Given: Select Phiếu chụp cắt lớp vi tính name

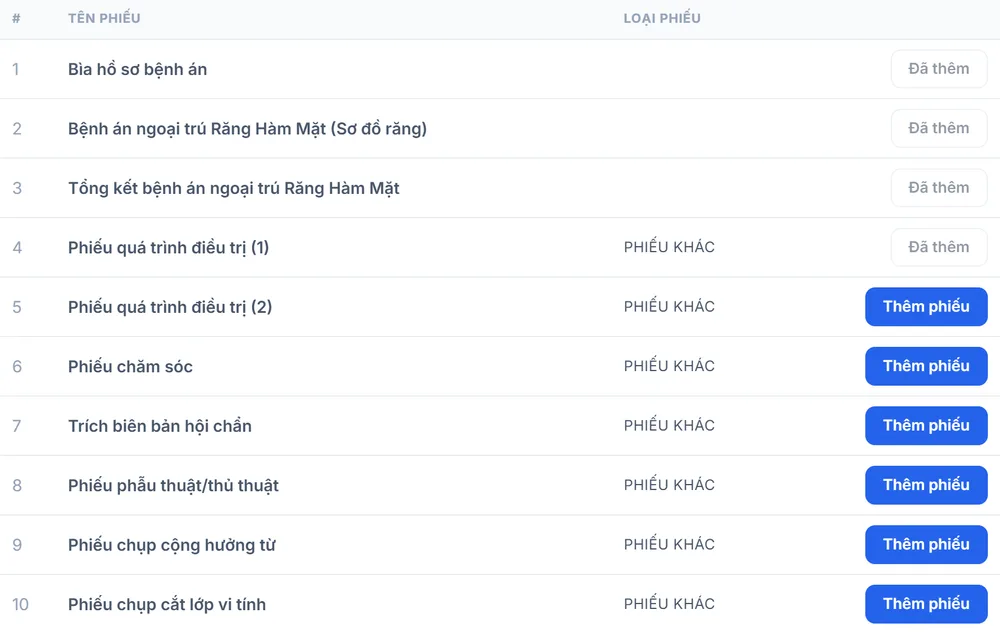Looking at the screenshot, I should (x=167, y=604).
